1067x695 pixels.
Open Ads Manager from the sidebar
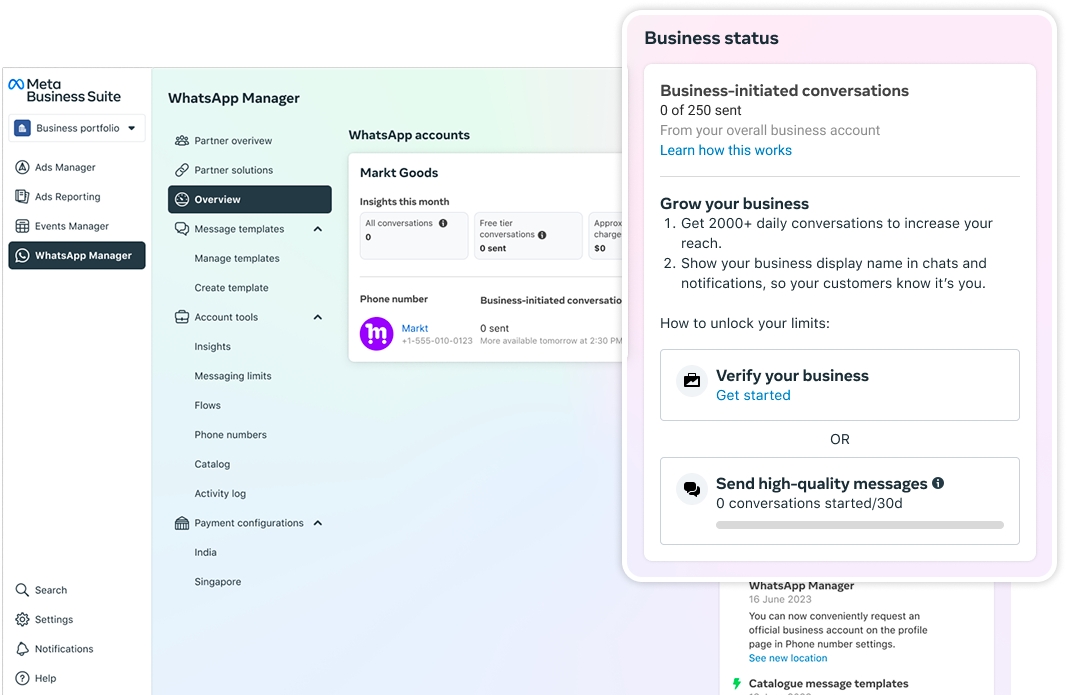[65, 168]
